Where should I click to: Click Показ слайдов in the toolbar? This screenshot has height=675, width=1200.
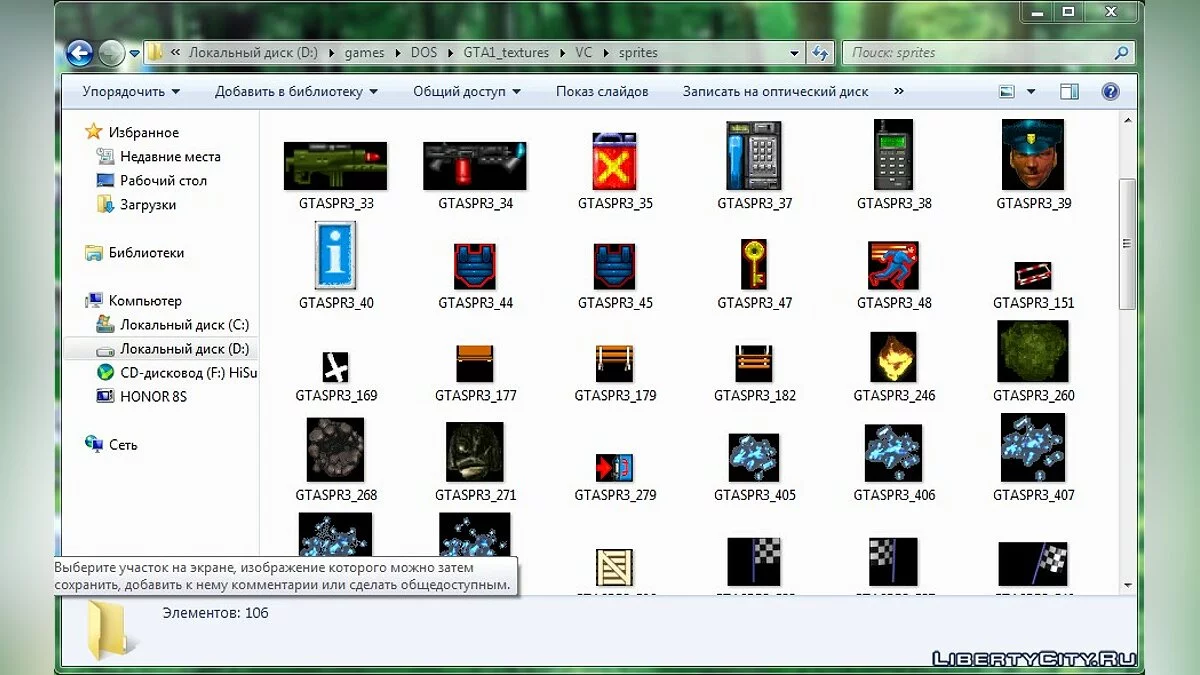(x=602, y=91)
